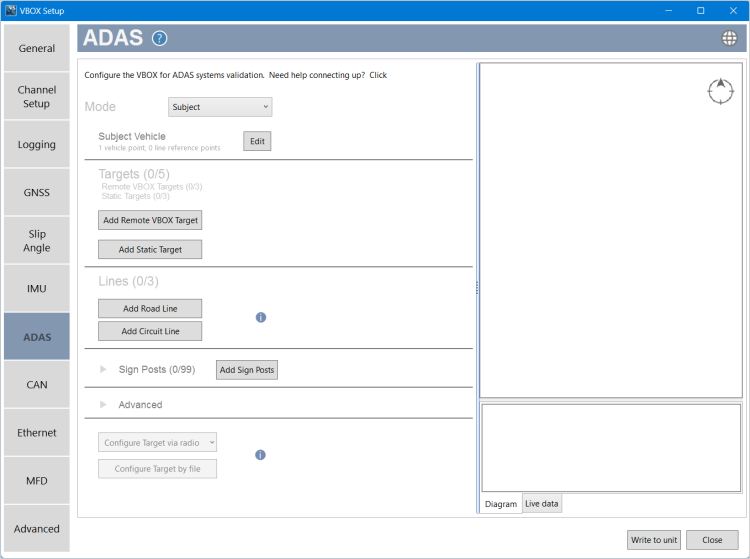Screen dimensions: 750x559
Task: Open Configure Target via radio dropdown
Action: [x=157, y=442]
